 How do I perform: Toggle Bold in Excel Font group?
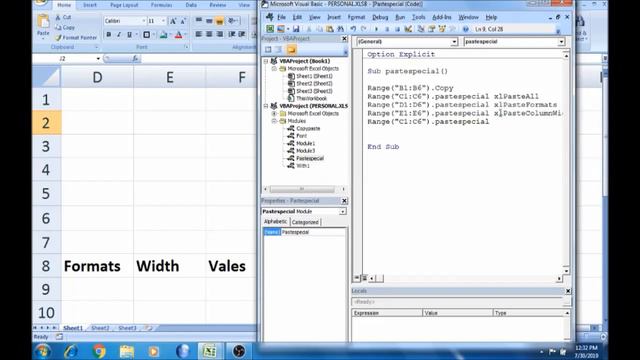pyautogui.click(x=109, y=35)
